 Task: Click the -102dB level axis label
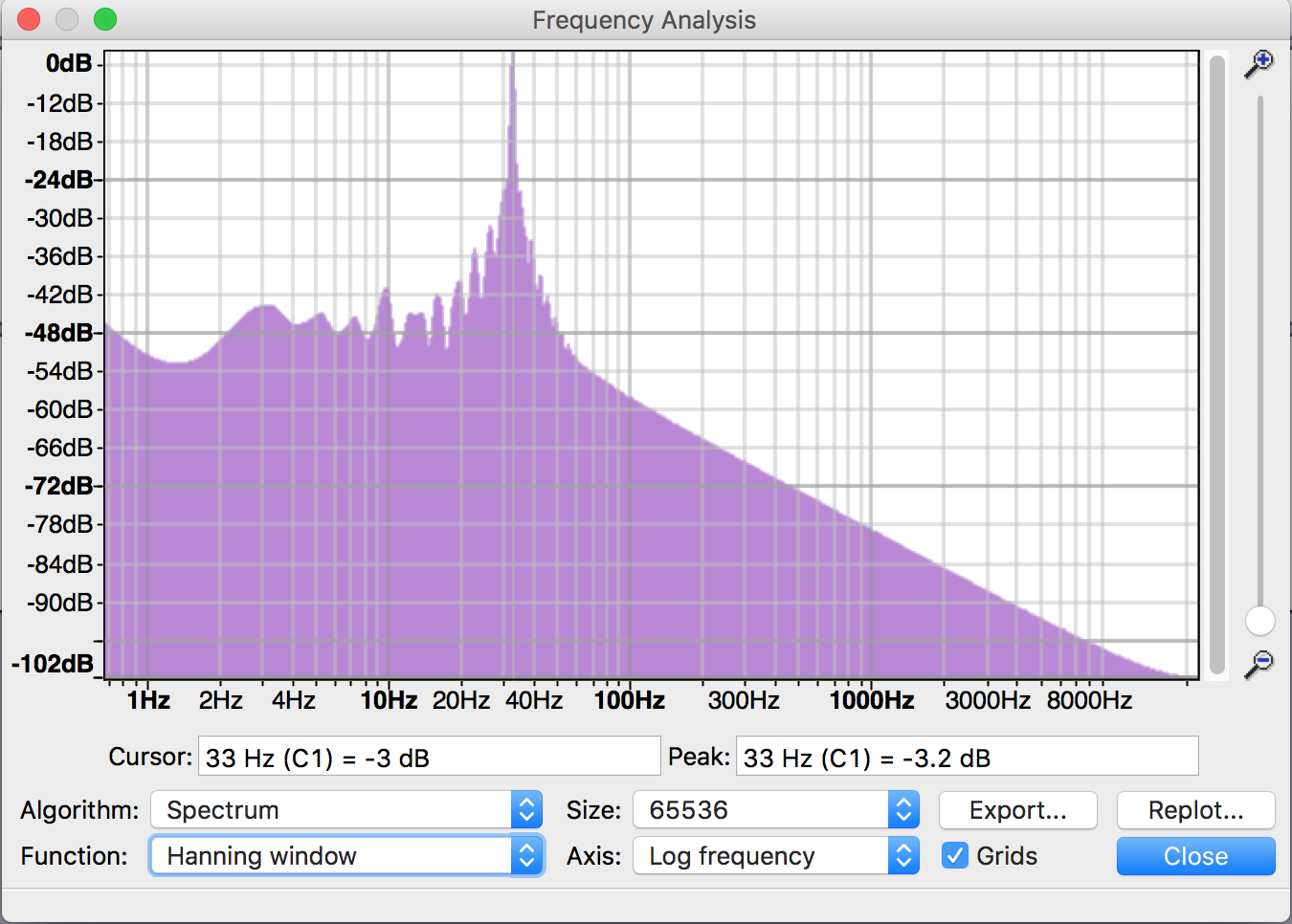[x=53, y=664]
